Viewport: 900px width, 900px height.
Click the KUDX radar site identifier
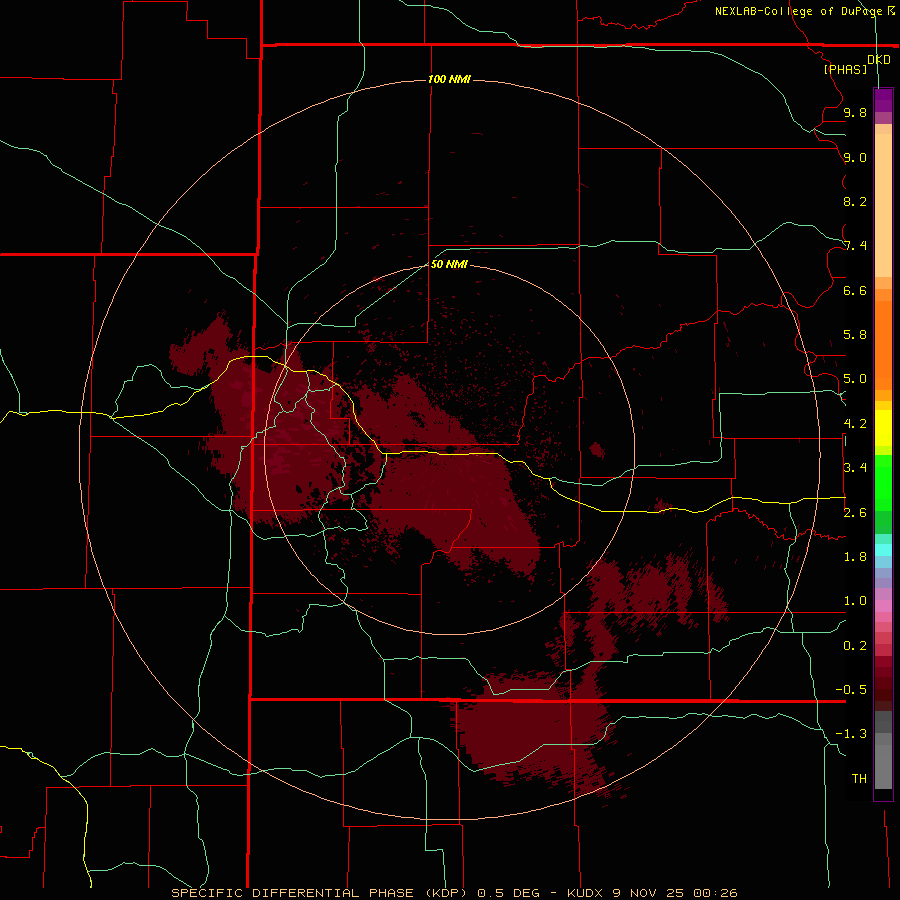pyautogui.click(x=585, y=893)
